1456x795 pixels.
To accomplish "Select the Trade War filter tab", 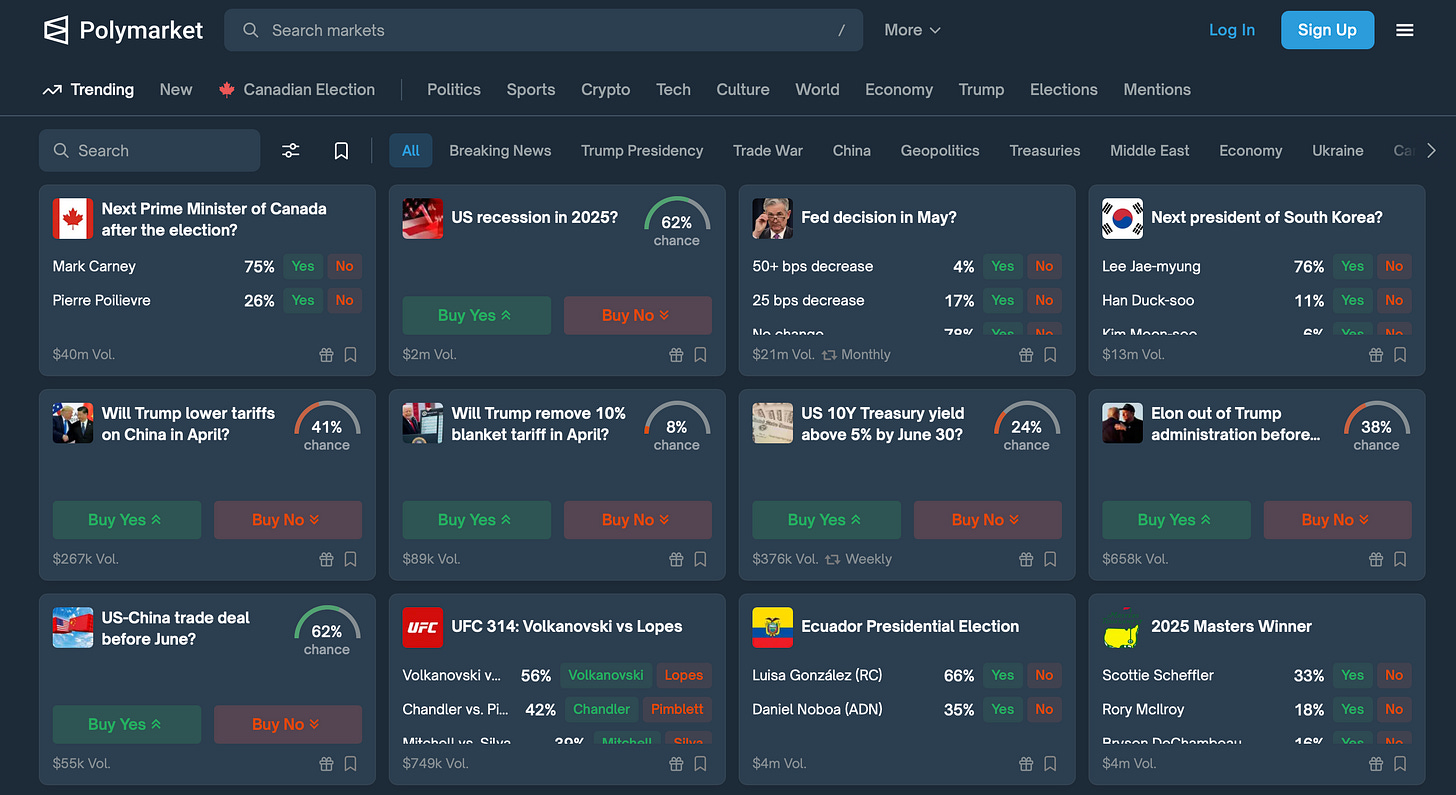I will pos(768,151).
